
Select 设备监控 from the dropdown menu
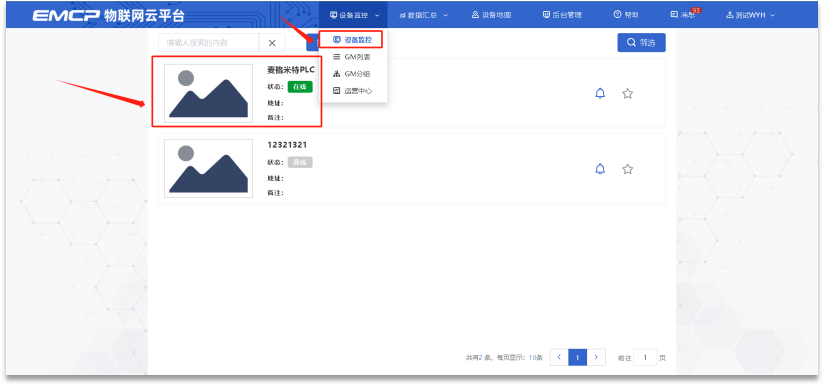pos(352,39)
